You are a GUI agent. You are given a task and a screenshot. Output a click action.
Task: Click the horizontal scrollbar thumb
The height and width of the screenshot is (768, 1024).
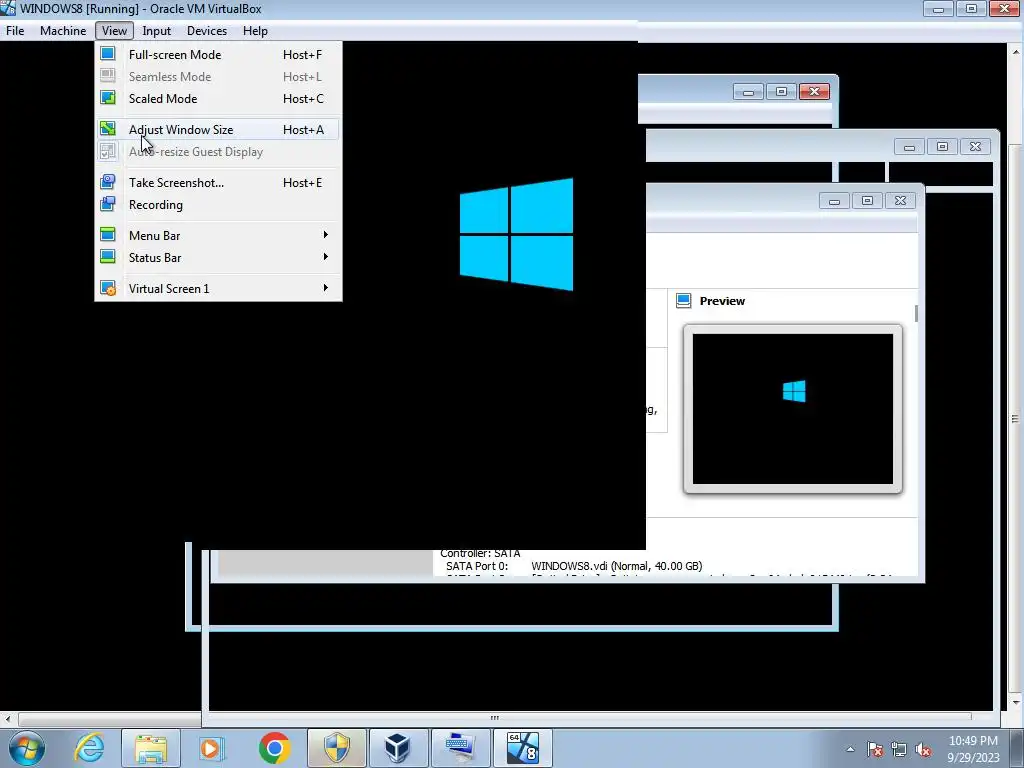494,719
